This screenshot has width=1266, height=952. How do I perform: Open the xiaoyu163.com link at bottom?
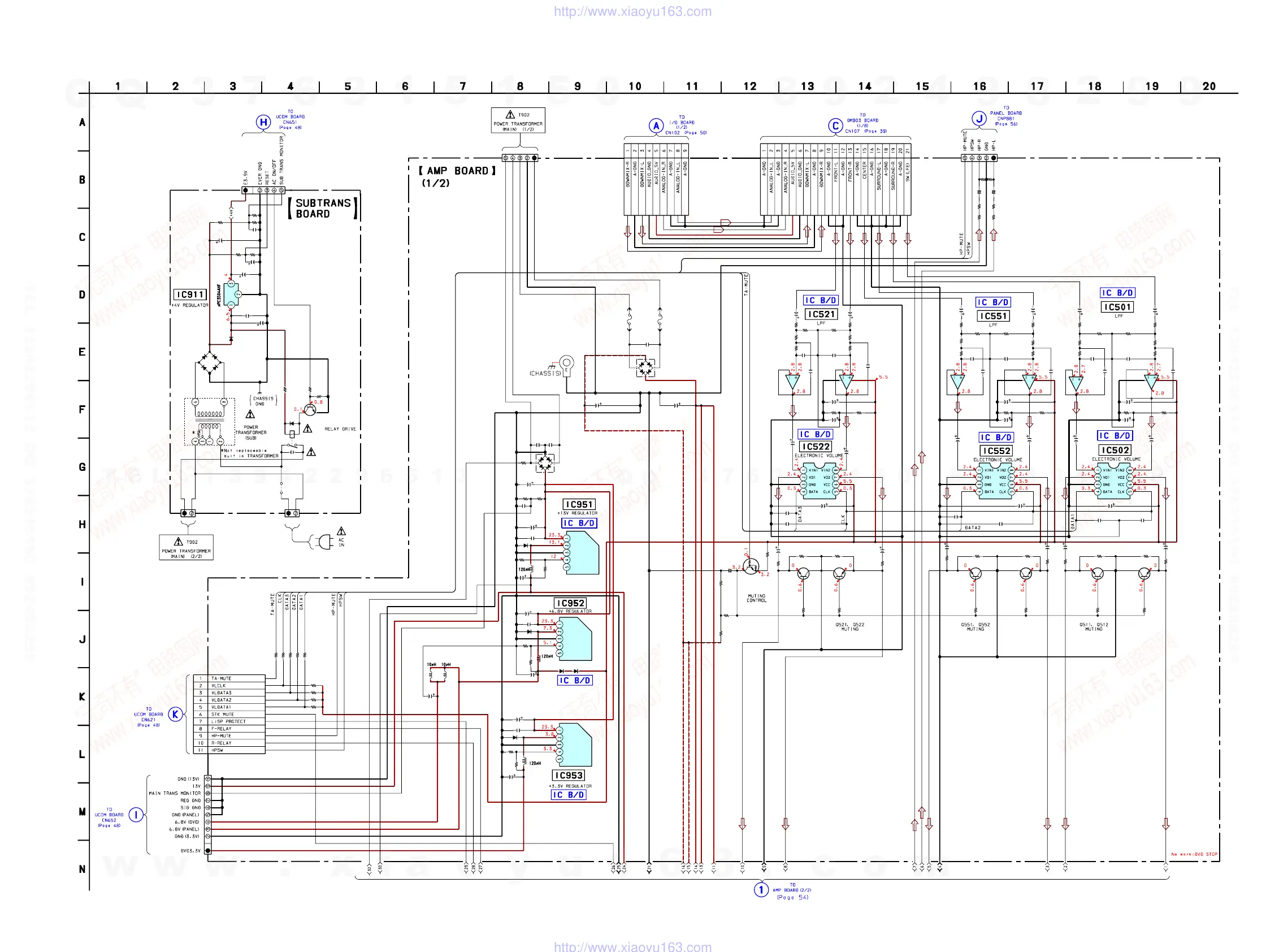coord(632,946)
